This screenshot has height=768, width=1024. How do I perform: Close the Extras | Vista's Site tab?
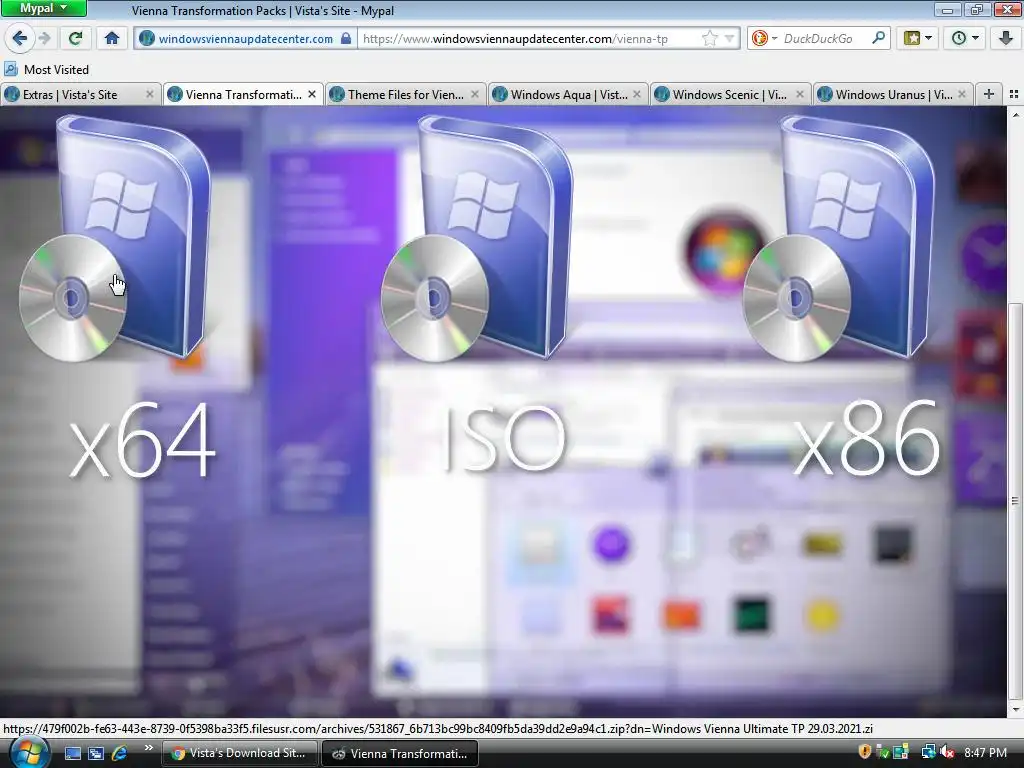(x=150, y=95)
